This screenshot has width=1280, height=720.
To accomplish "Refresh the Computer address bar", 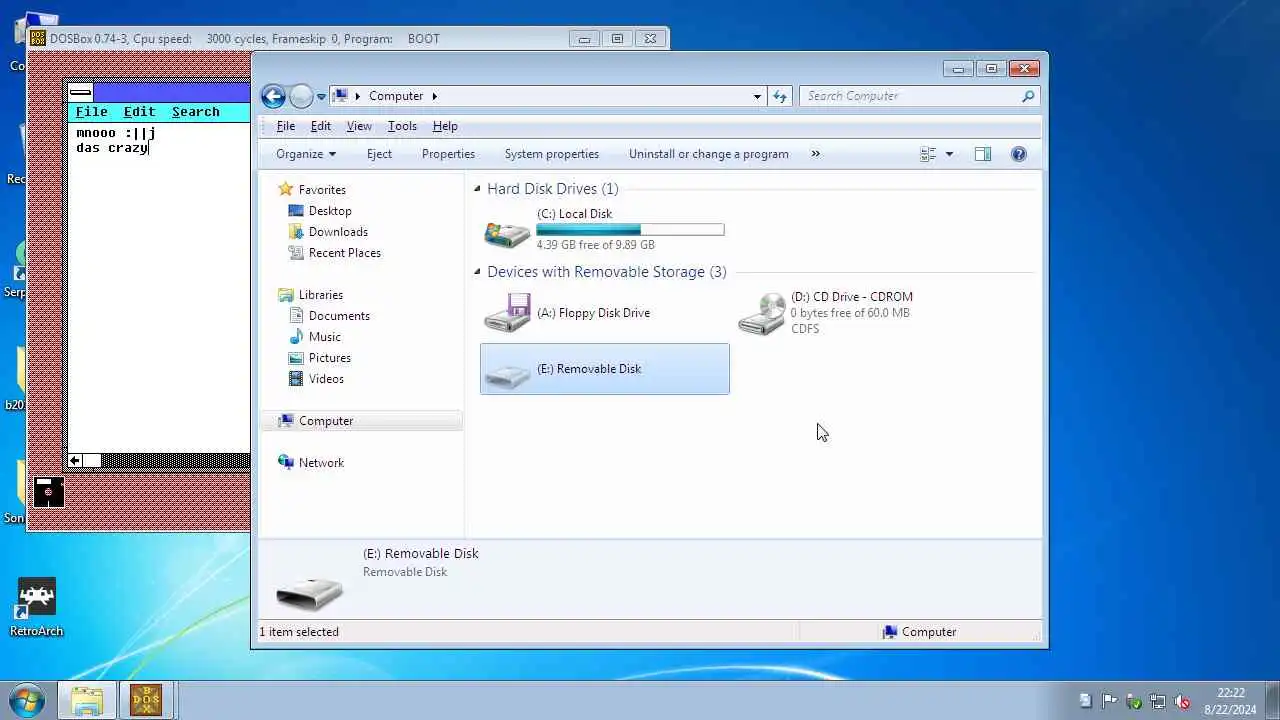I will pyautogui.click(x=780, y=96).
